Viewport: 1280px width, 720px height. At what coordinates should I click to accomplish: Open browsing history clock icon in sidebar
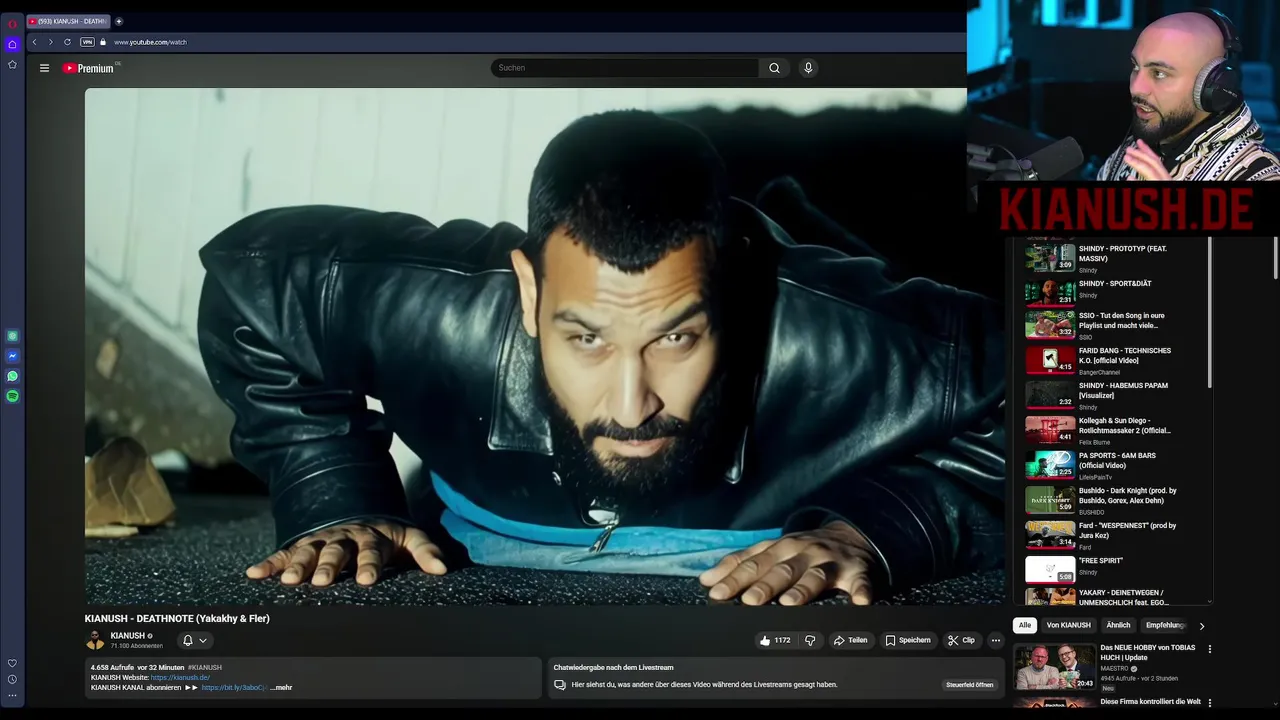click(x=12, y=679)
